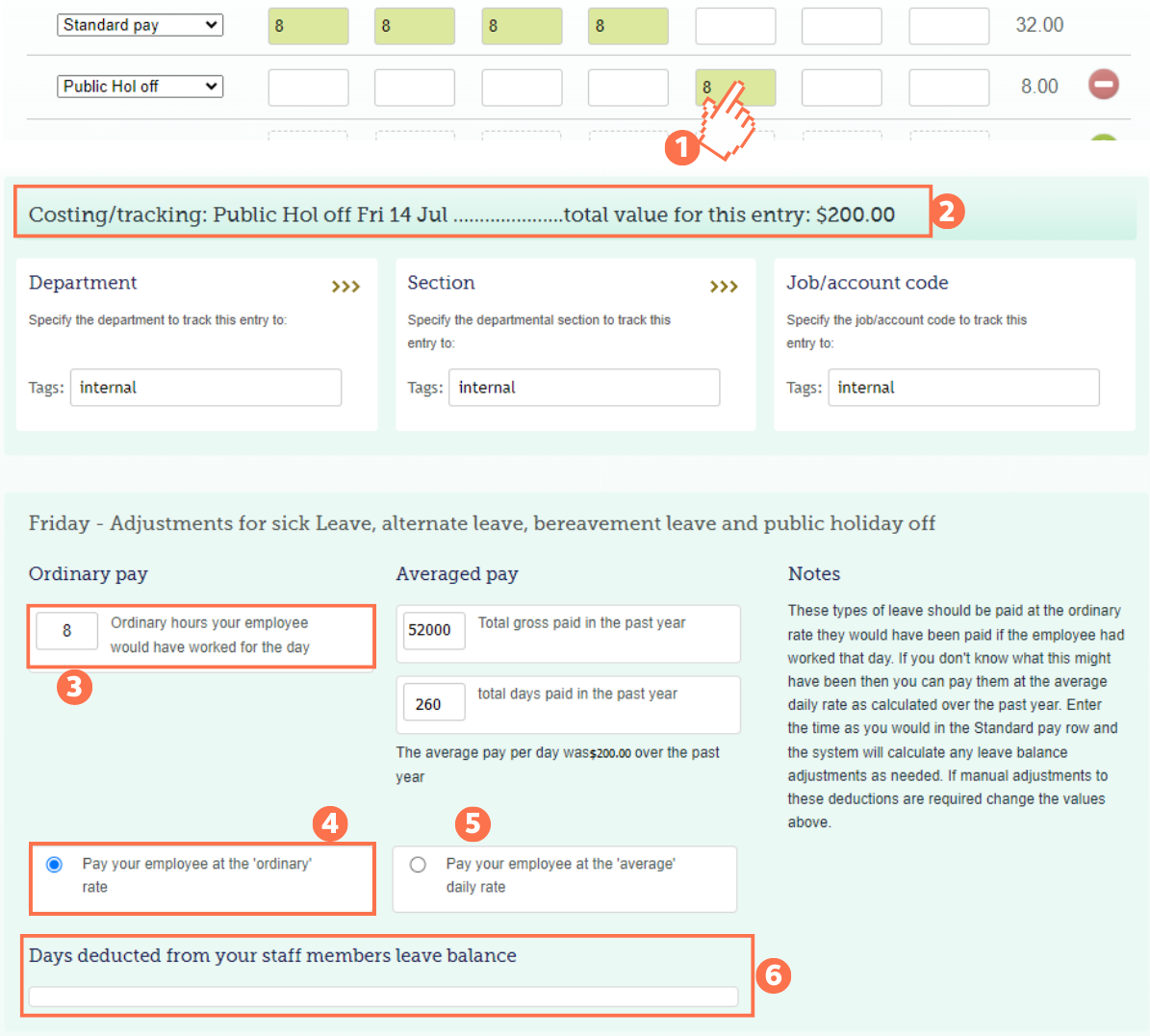This screenshot has height=1036, width=1150.
Task: Edit total days paid past year field
Action: [433, 704]
